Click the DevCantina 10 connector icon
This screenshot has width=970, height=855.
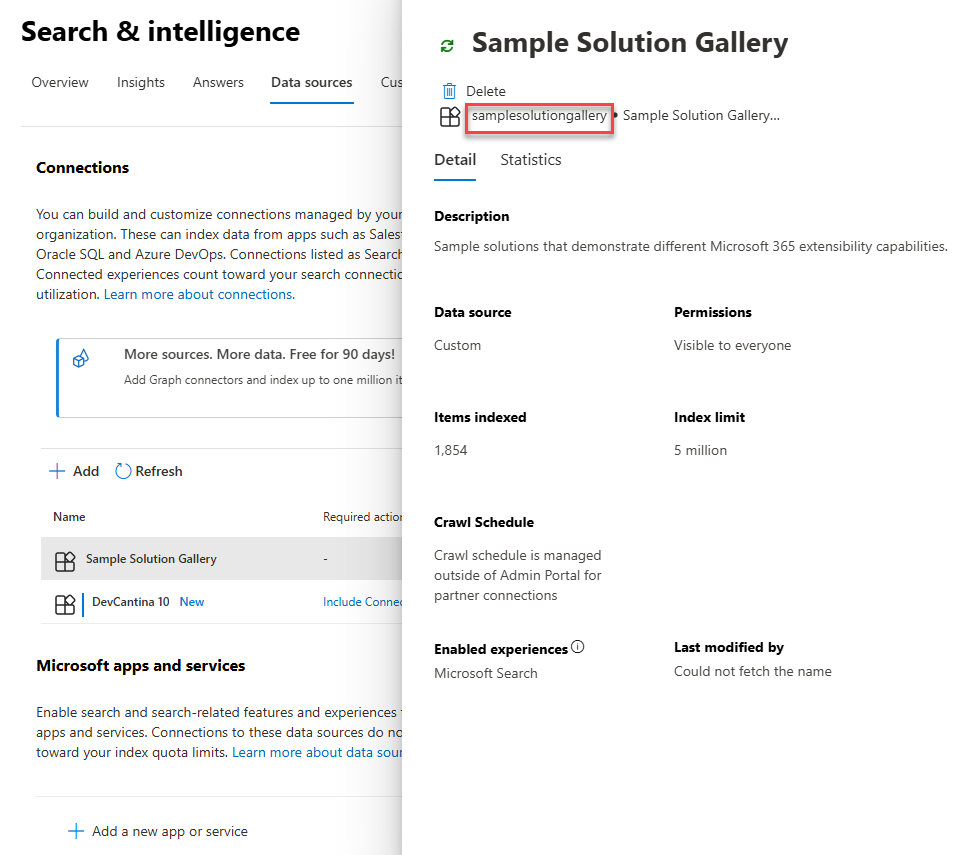tap(65, 604)
